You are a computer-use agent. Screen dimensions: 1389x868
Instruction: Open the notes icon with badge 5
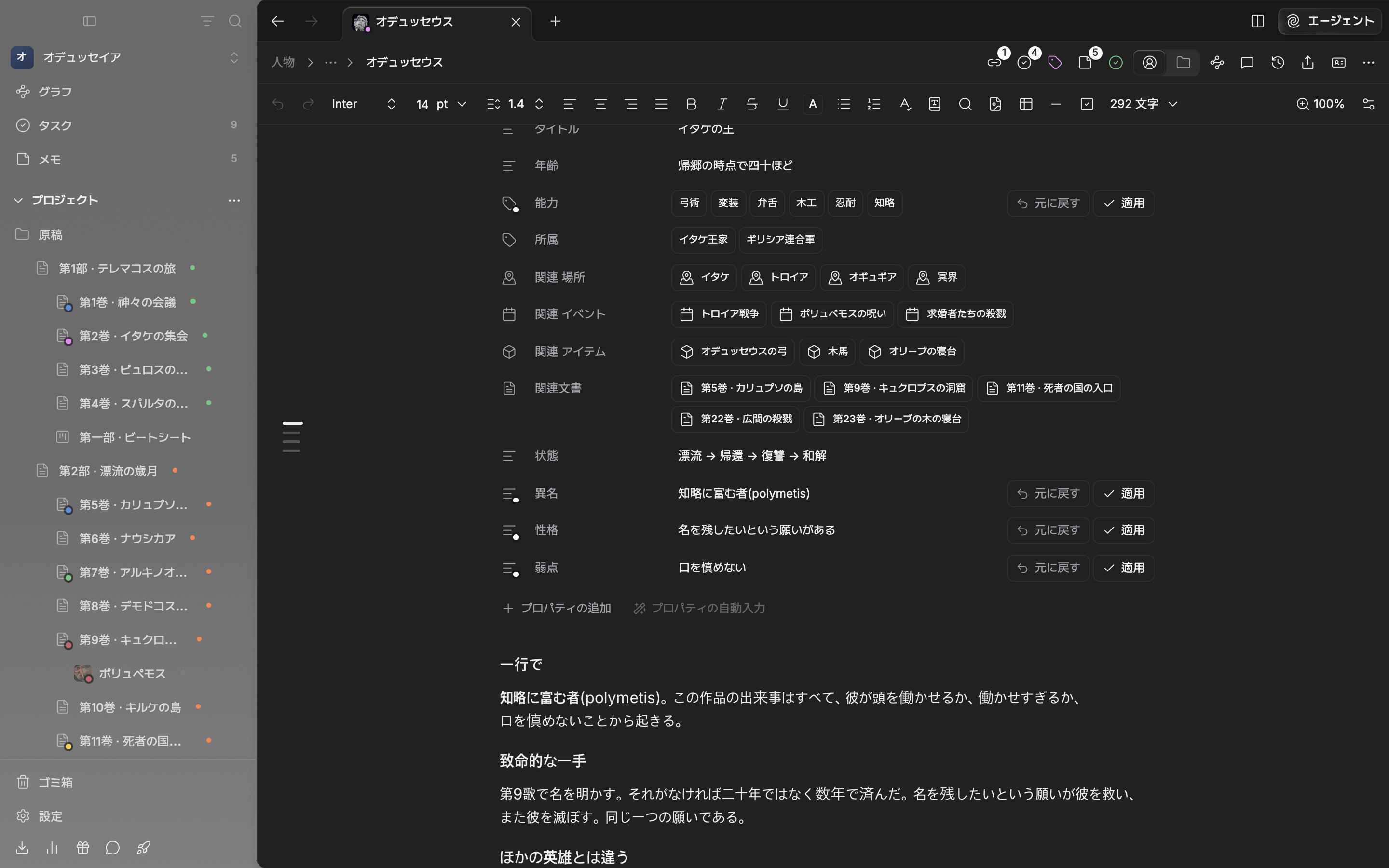[x=1085, y=63]
